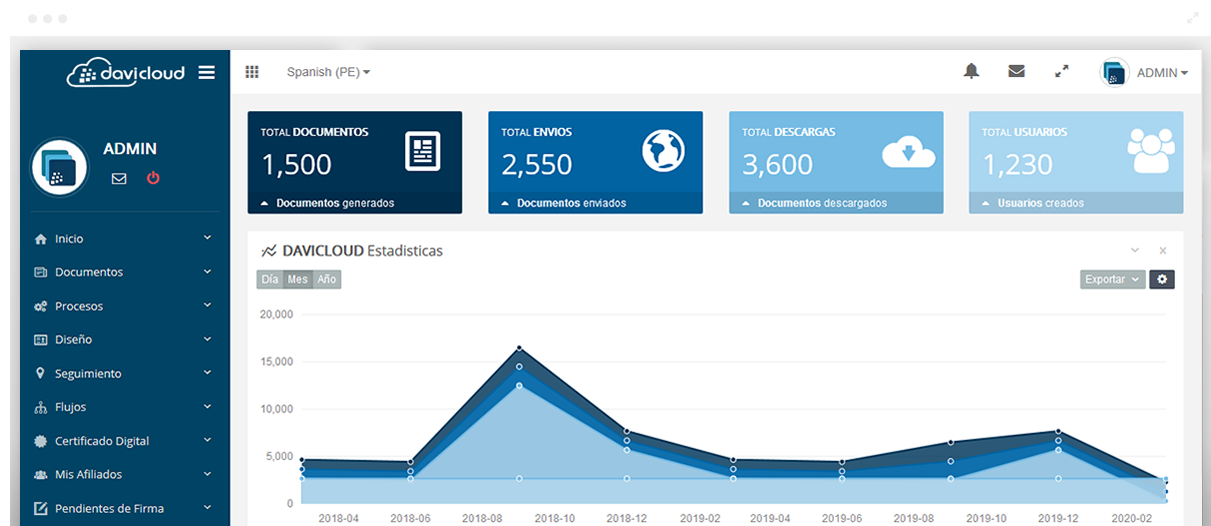Viewport: 1211px width, 526px height.
Task: Open Documentos in the sidebar menu
Action: pos(89,272)
